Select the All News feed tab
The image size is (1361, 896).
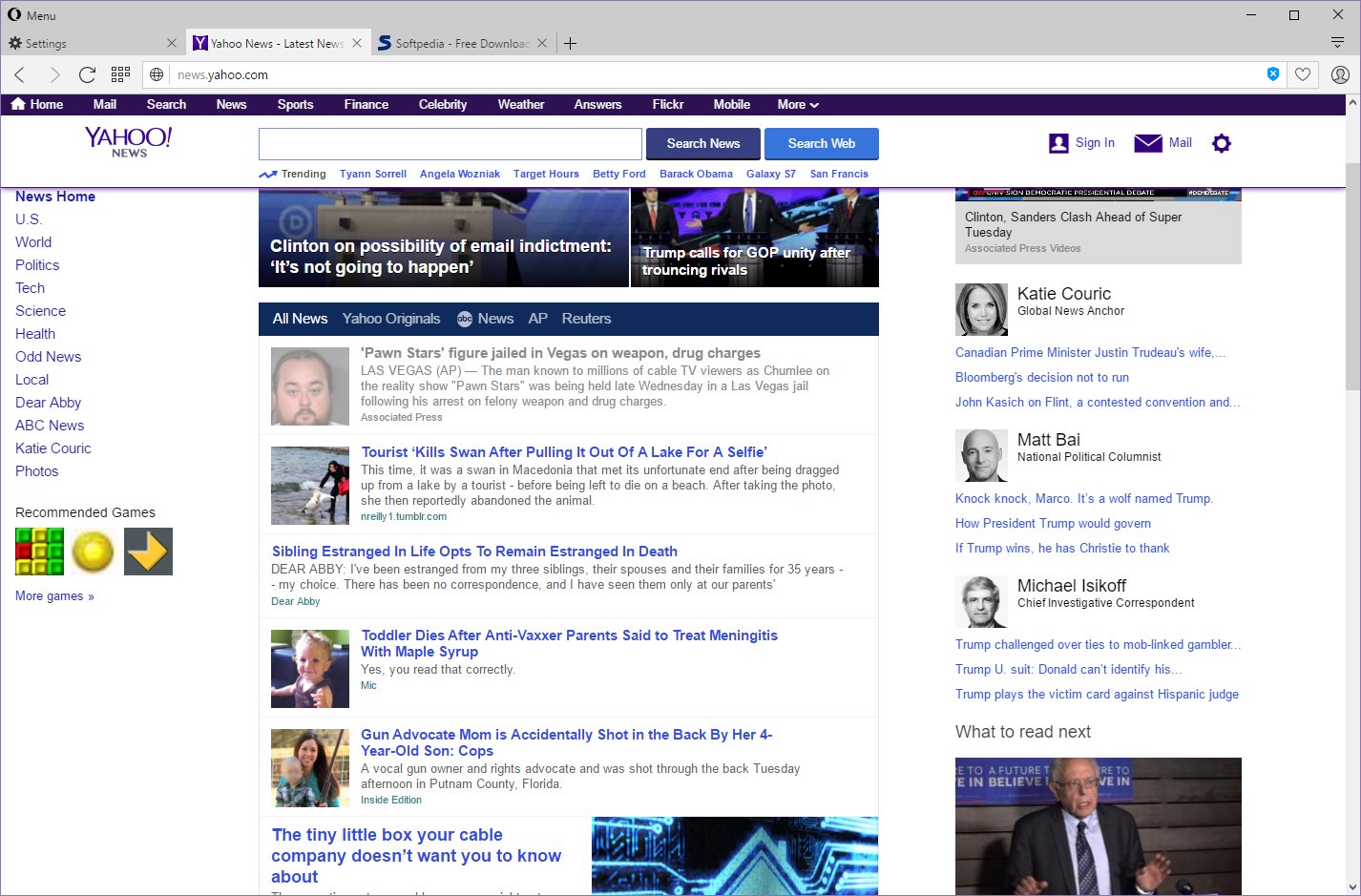[x=300, y=319]
